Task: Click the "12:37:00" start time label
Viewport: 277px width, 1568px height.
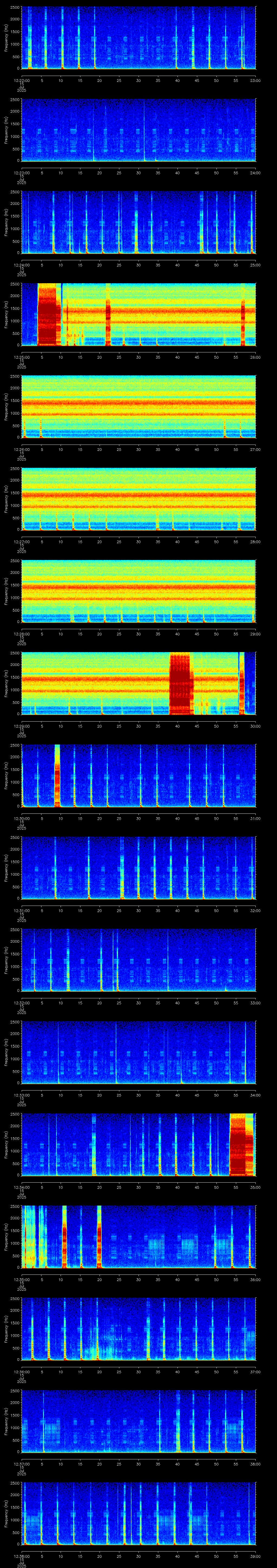Action: tap(21, 1463)
